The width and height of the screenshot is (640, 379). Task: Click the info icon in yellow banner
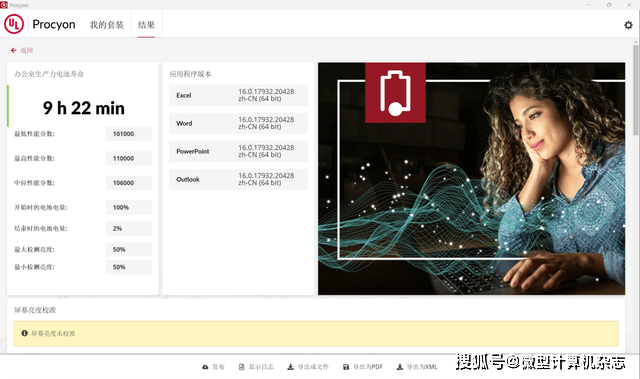[x=24, y=333]
